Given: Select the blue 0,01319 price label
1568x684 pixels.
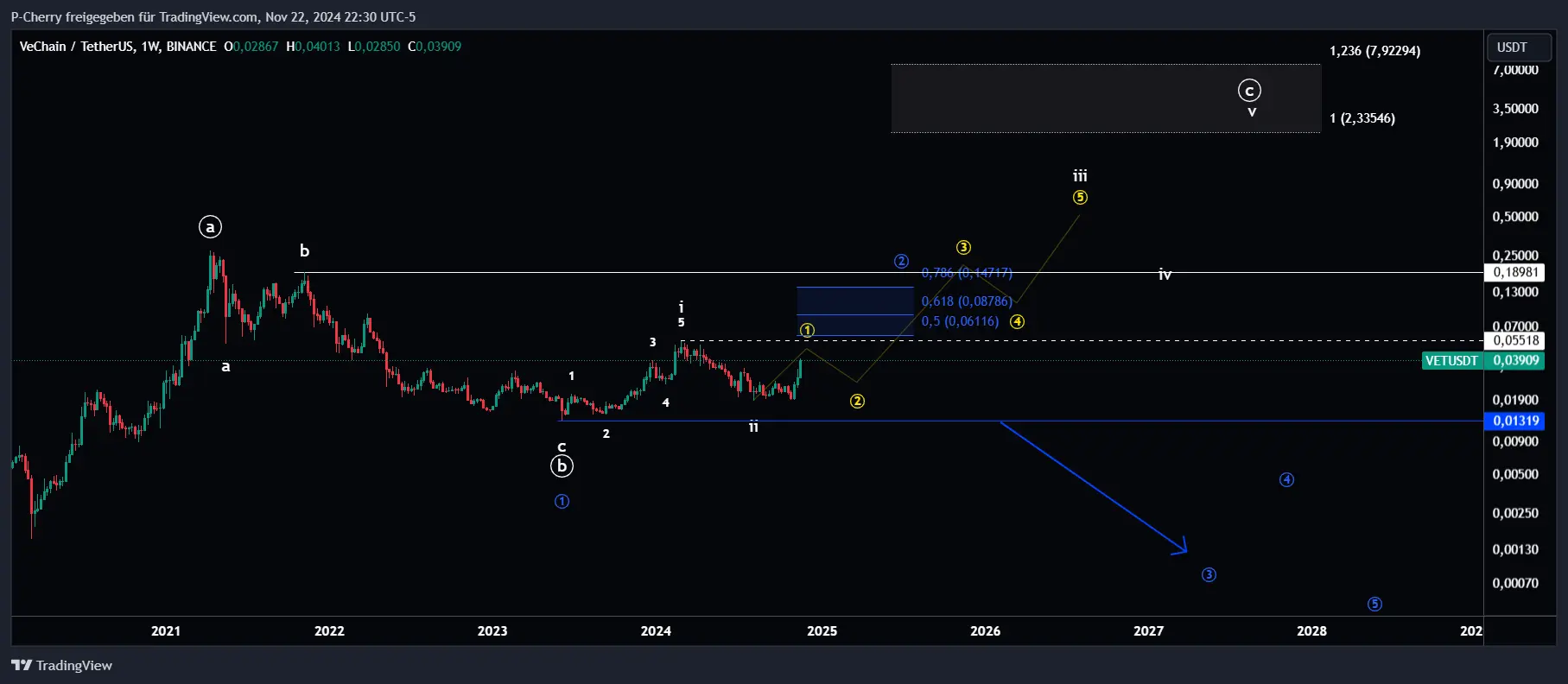Looking at the screenshot, I should [1516, 421].
